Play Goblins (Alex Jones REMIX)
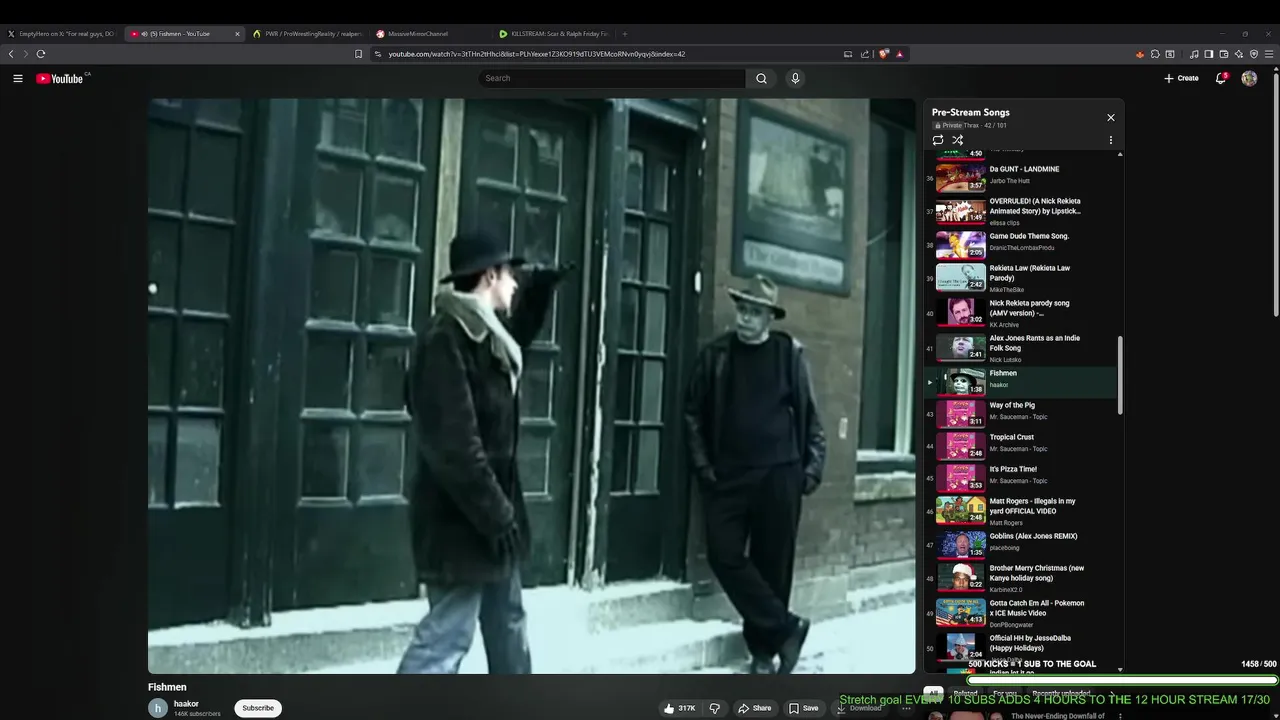The width and height of the screenshot is (1280, 720). (x=1021, y=546)
